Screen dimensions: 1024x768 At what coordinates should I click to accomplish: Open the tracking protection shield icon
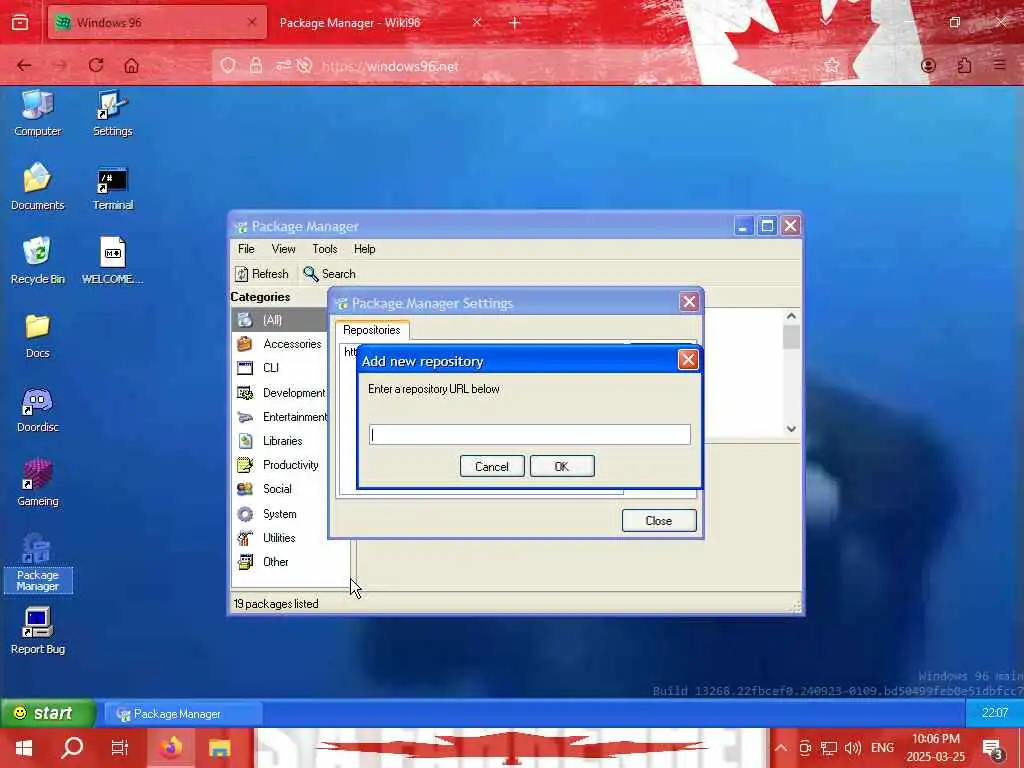227,65
